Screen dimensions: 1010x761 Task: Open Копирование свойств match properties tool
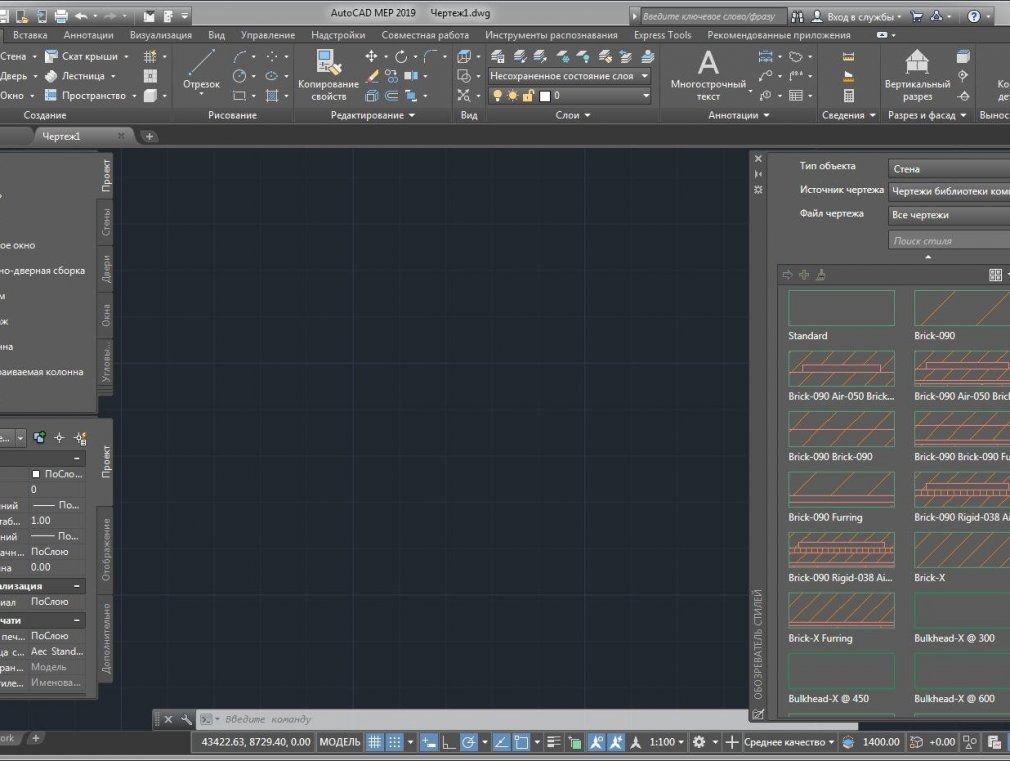click(x=328, y=75)
